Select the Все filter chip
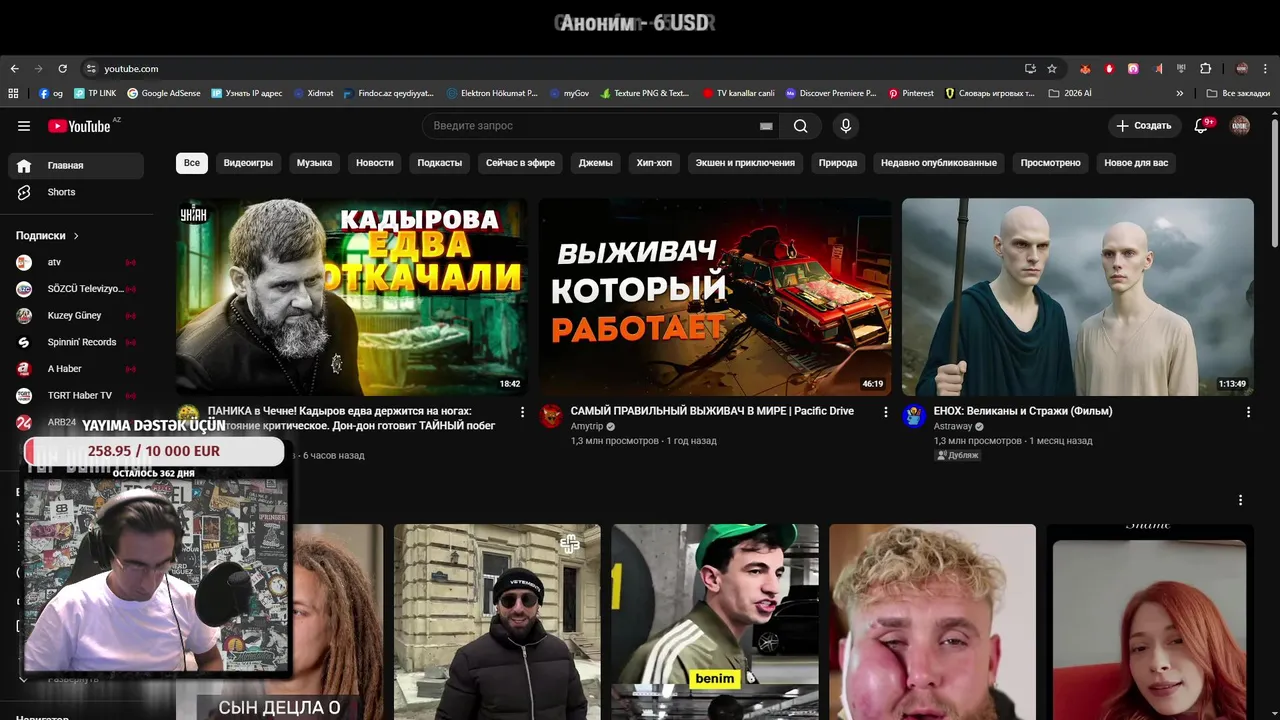1280x720 pixels. click(x=192, y=163)
